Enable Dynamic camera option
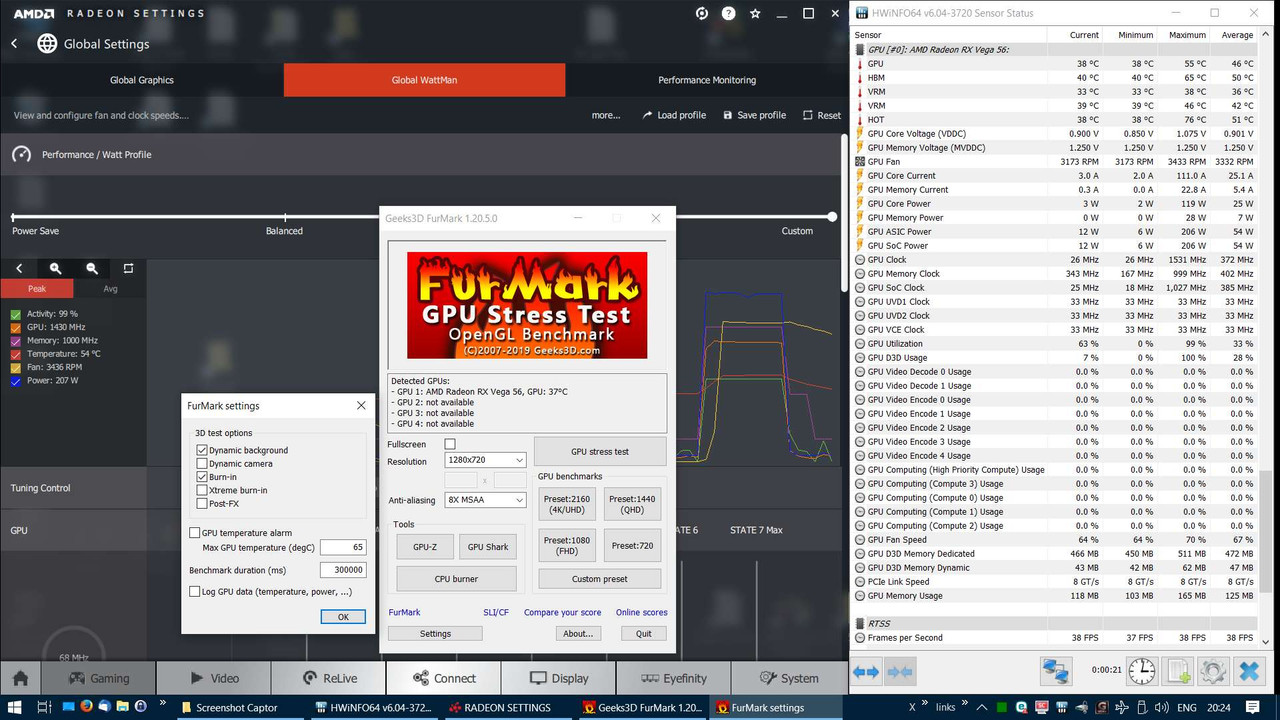Viewport: 1280px width, 720px height. click(202, 464)
